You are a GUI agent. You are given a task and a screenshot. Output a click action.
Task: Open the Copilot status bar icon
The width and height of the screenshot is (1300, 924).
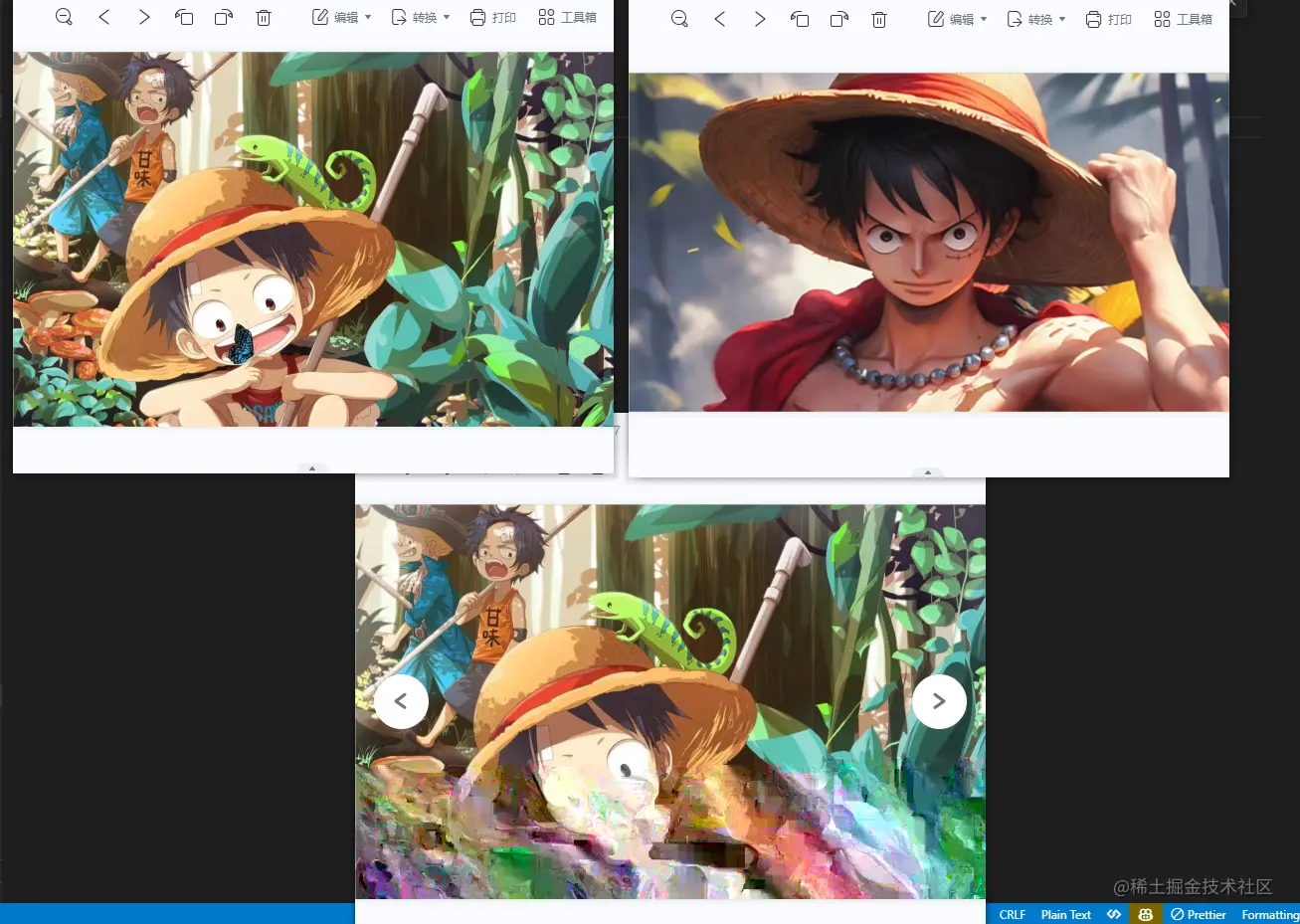coord(1146,914)
